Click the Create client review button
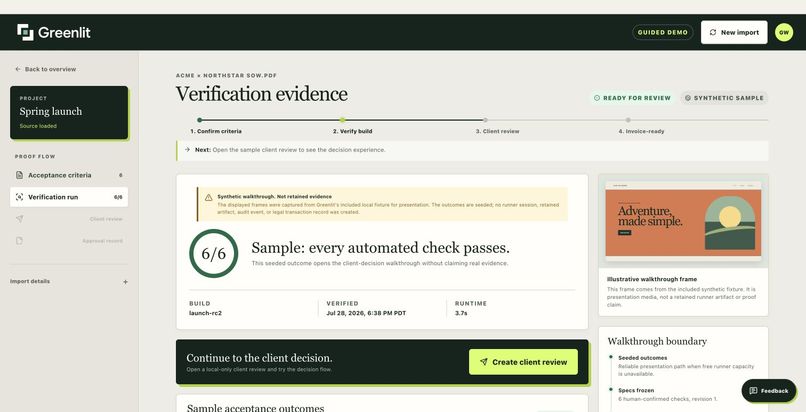This screenshot has height=412, width=806. [x=523, y=362]
